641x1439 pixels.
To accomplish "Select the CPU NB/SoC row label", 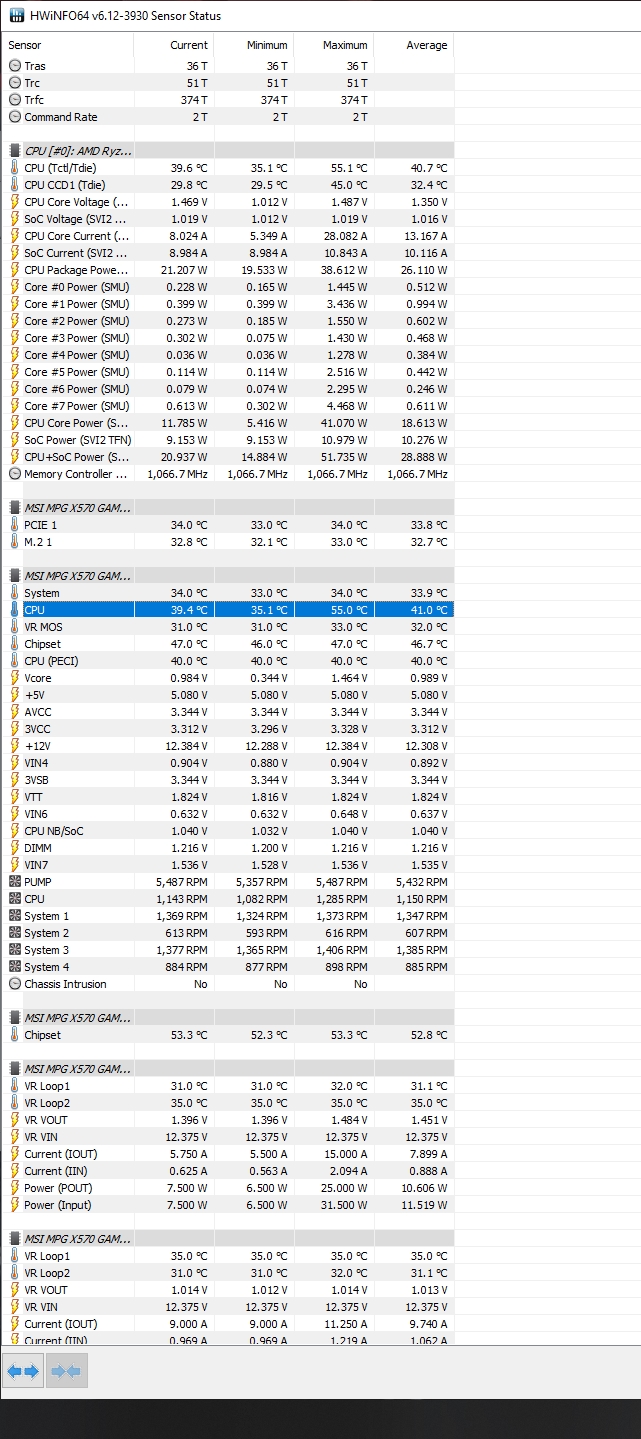I will (54, 831).
